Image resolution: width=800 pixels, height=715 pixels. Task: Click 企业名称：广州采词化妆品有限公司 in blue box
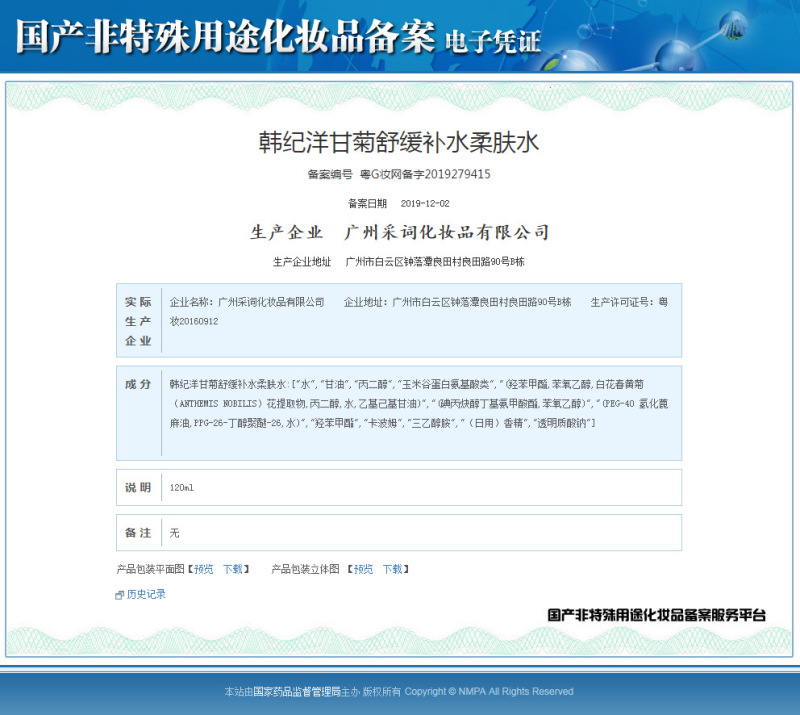pos(247,302)
